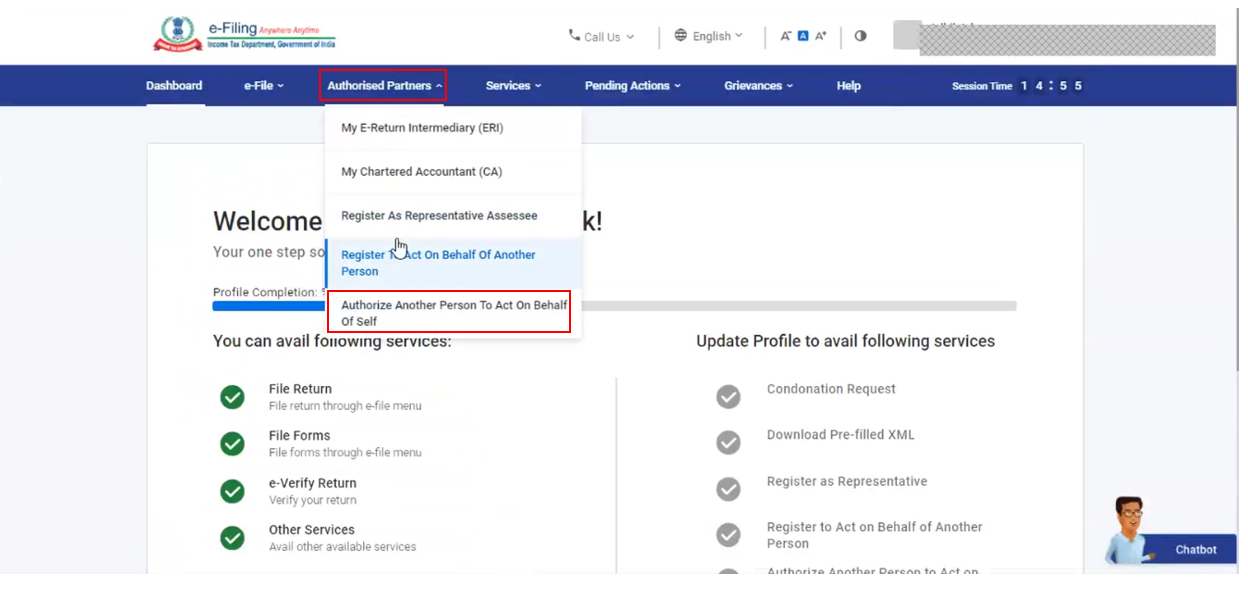Open the English language dropdown
This screenshot has width=1248, height=596.
712,36
